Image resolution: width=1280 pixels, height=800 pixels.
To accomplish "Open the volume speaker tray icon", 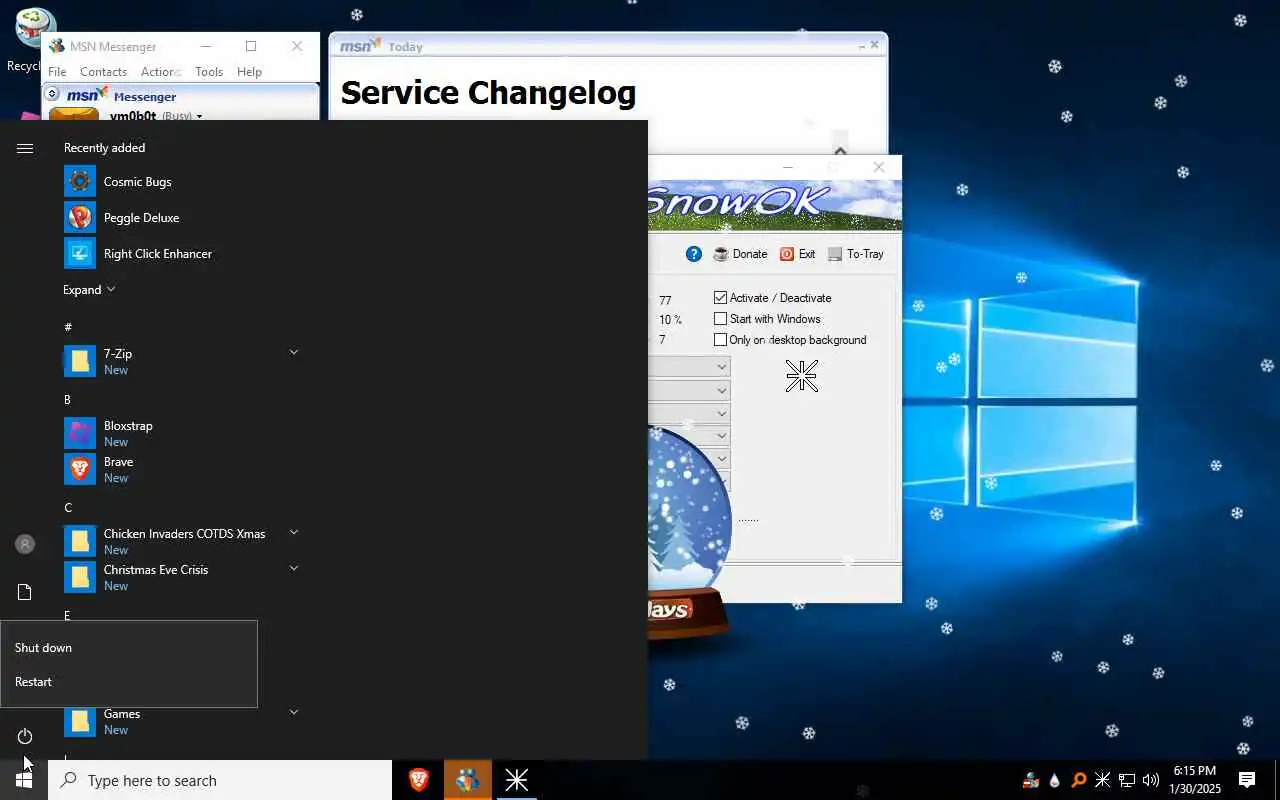I will [x=1151, y=780].
